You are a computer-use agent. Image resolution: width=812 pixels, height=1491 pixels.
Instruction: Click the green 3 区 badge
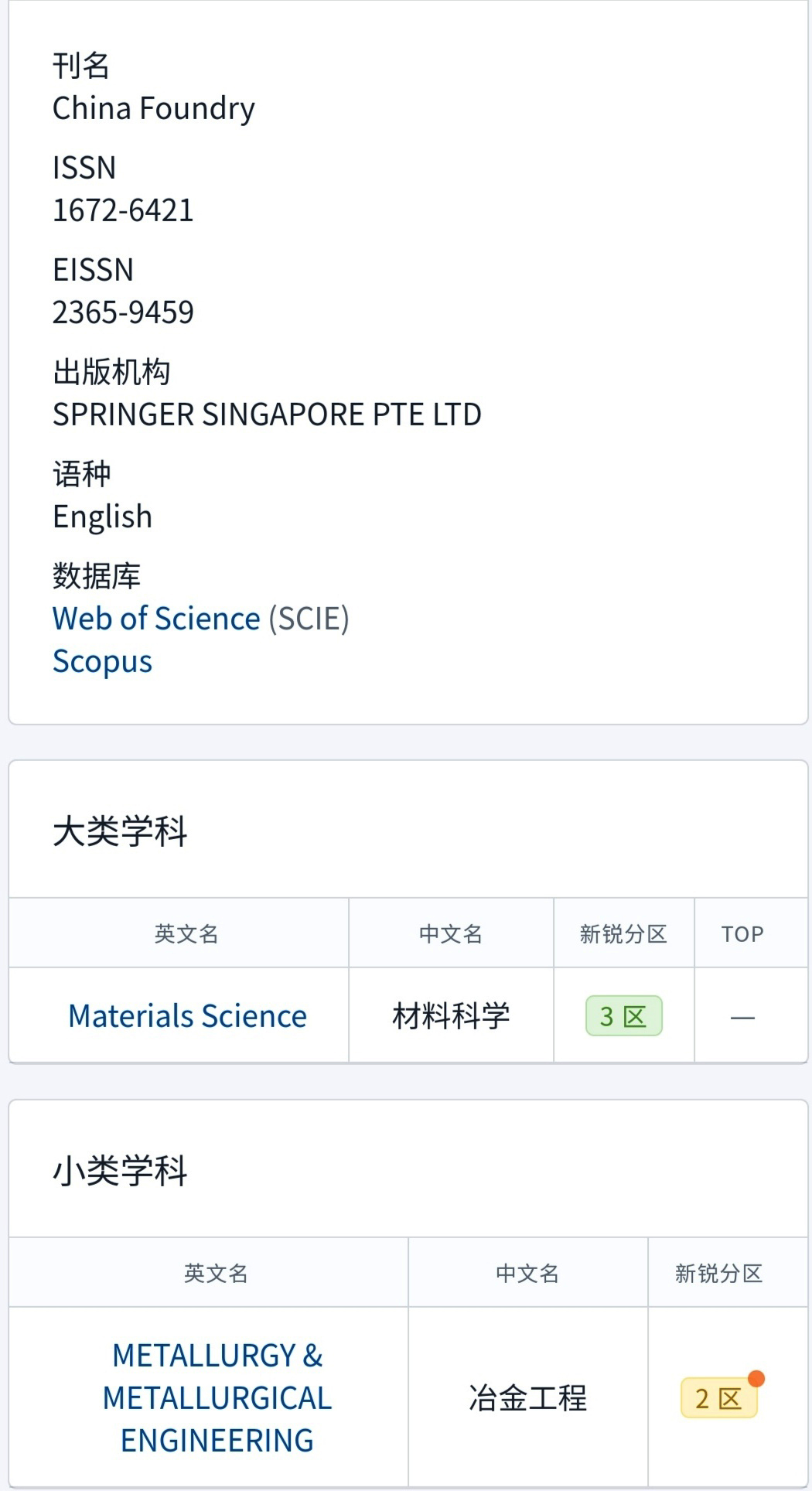[x=623, y=1016]
